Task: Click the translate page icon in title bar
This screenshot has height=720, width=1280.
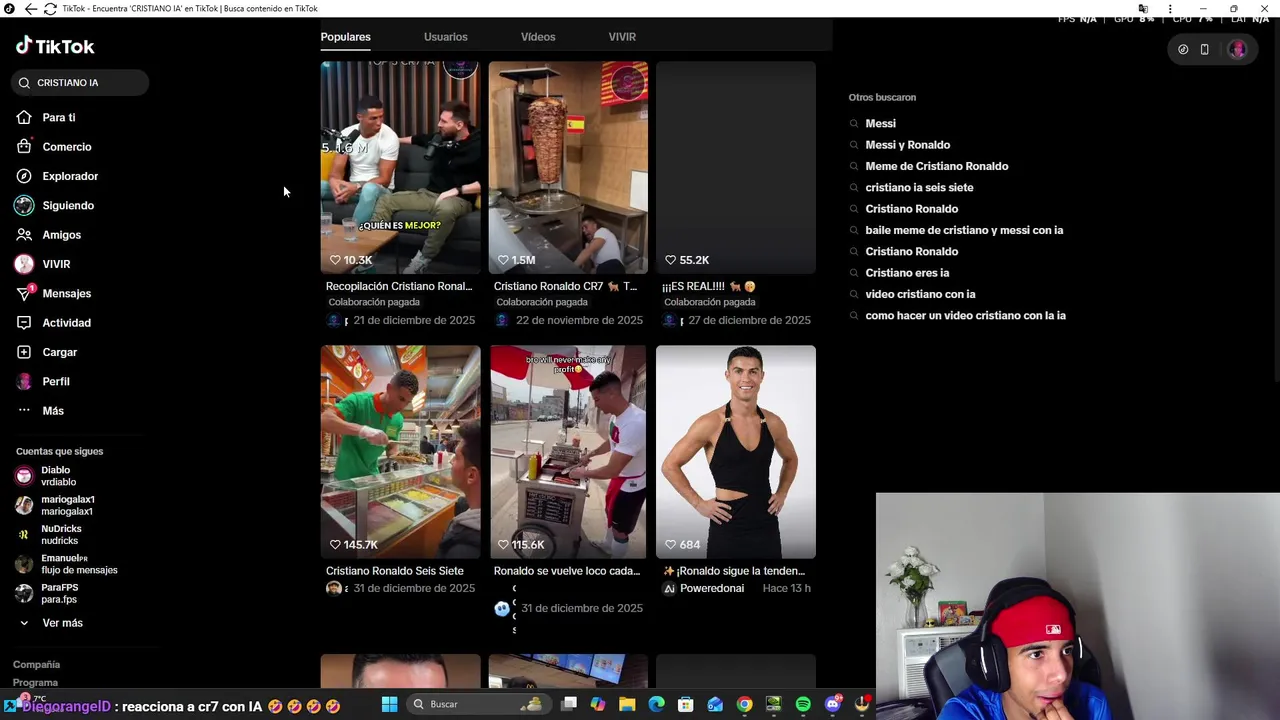Action: pyautogui.click(x=1143, y=9)
